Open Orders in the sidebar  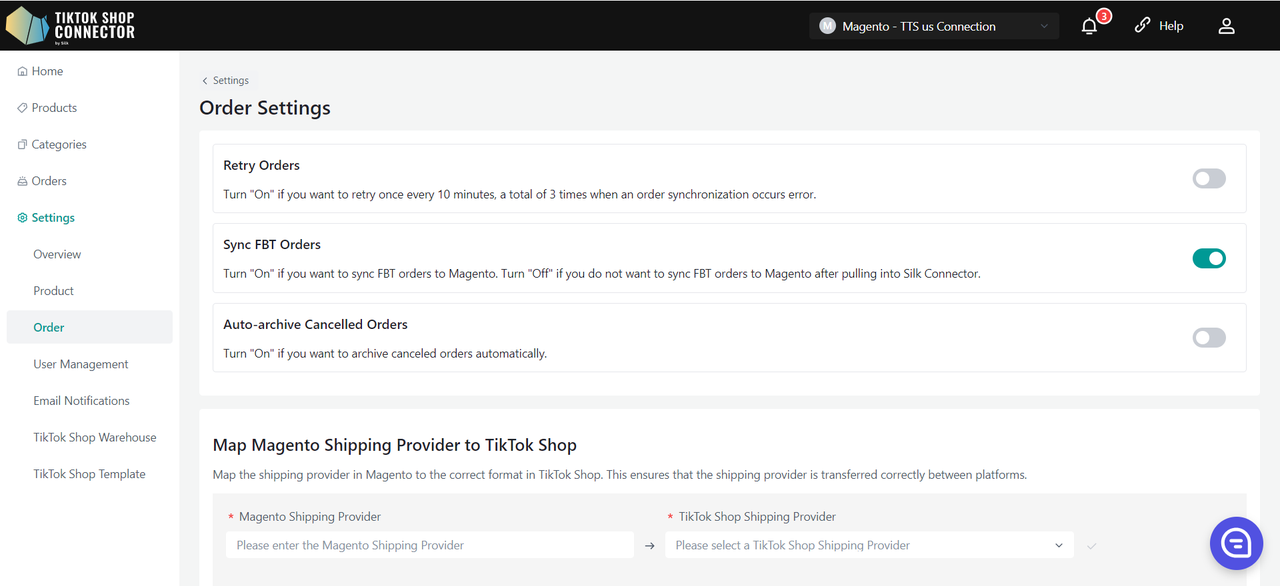point(48,181)
